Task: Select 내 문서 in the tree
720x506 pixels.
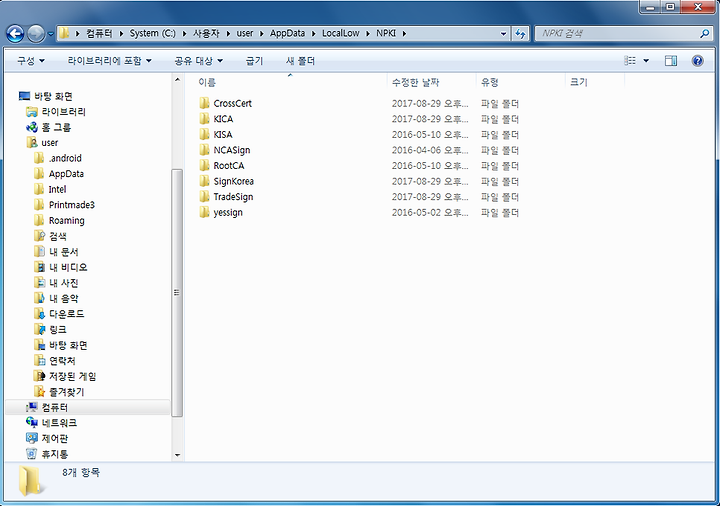Action: click(x=63, y=252)
